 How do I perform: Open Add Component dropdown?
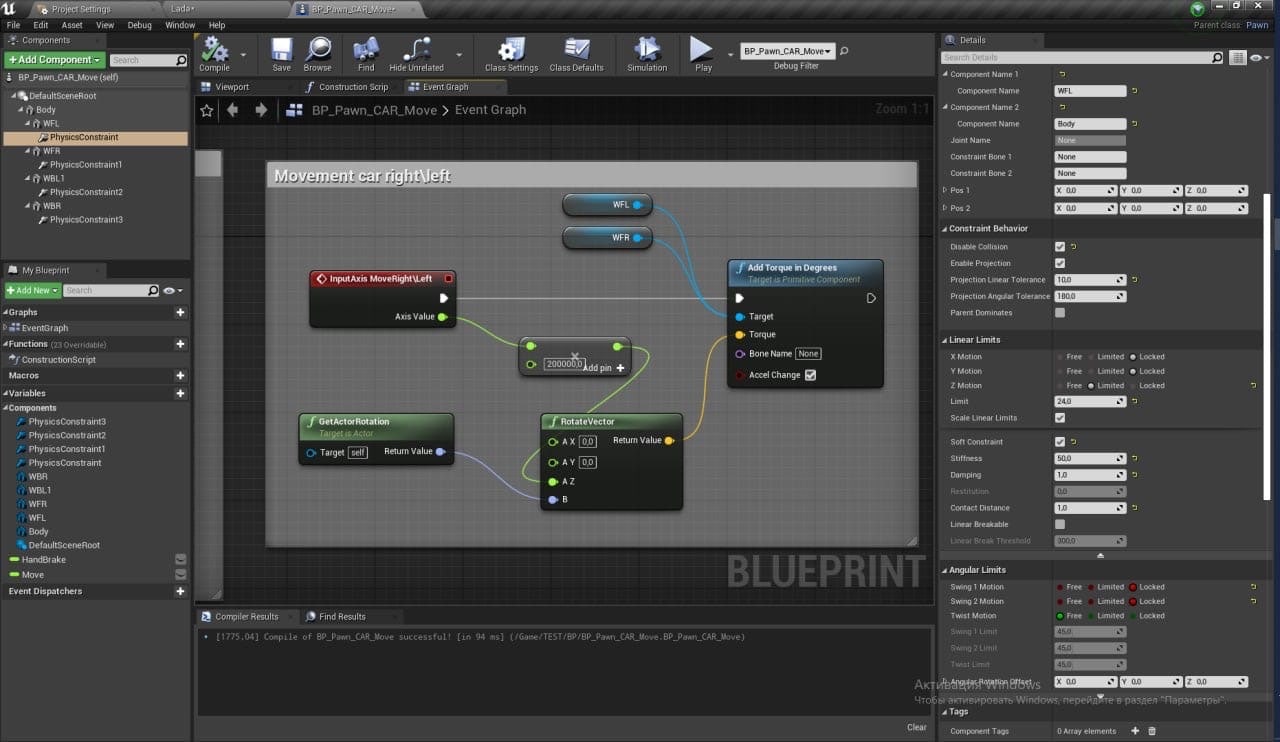pos(55,60)
